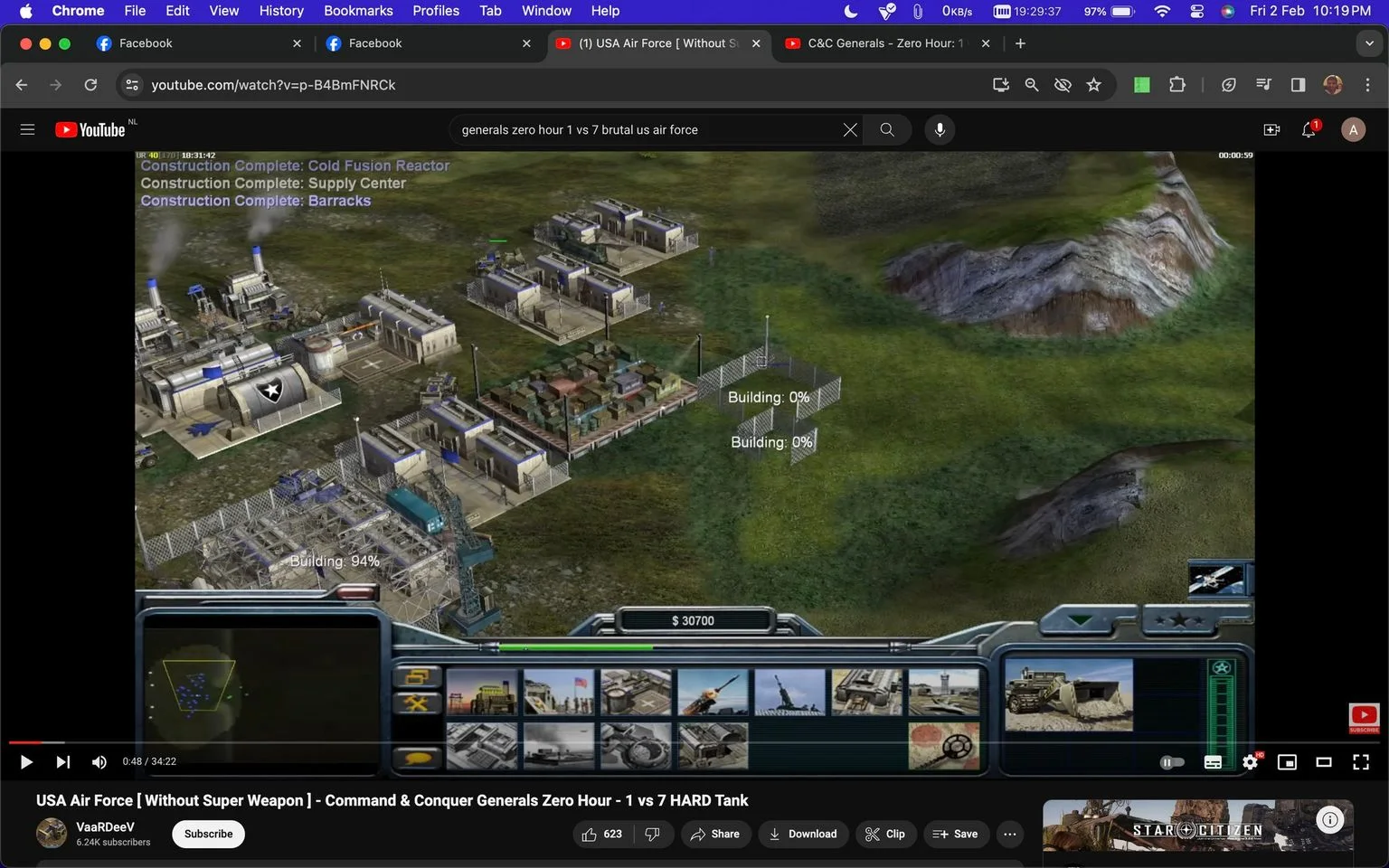Open the Create video icon
This screenshot has height=868, width=1389.
[x=1271, y=129]
